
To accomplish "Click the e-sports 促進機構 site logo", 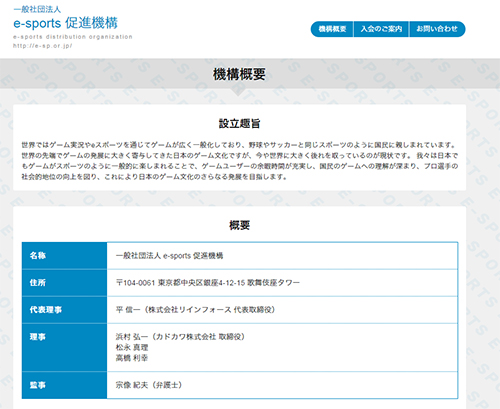I will click(65, 23).
